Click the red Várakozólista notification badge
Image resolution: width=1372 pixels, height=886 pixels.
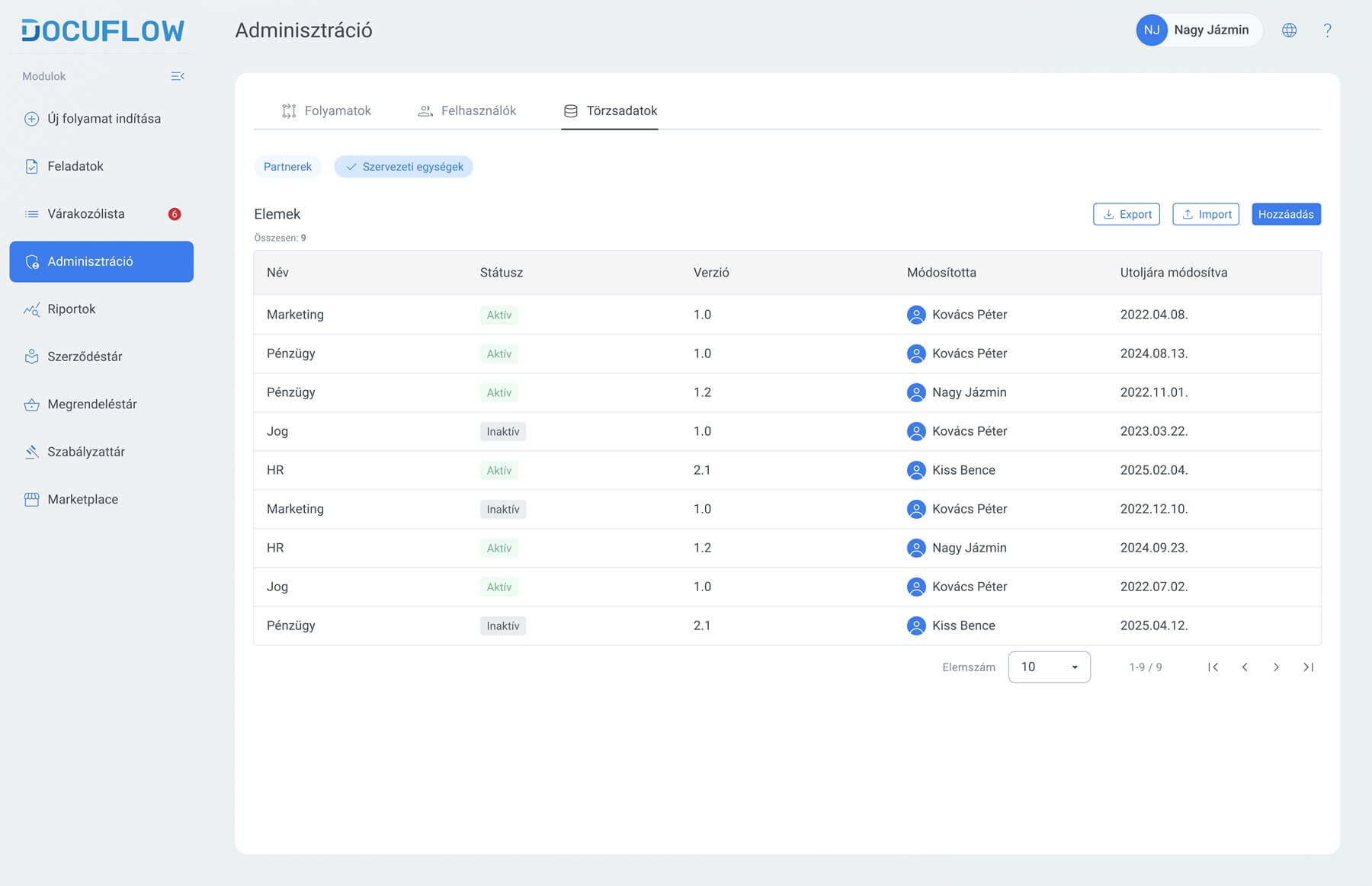(175, 214)
